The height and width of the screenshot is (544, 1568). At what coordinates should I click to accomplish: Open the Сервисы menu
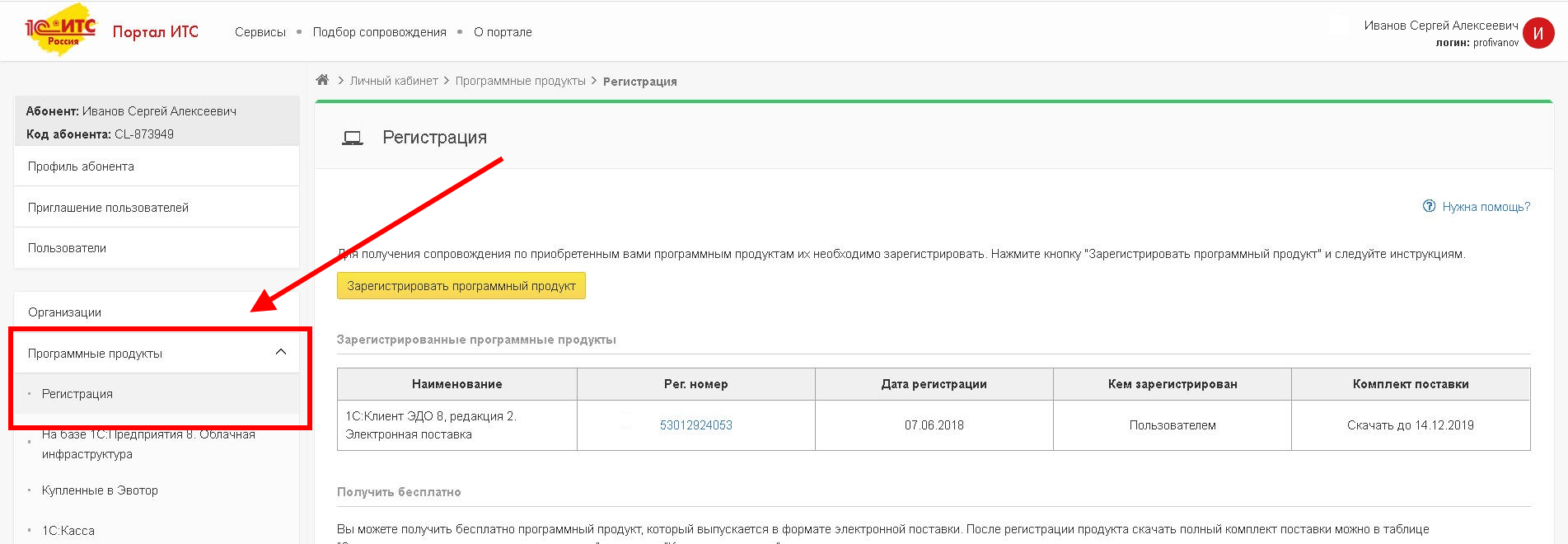point(260,32)
